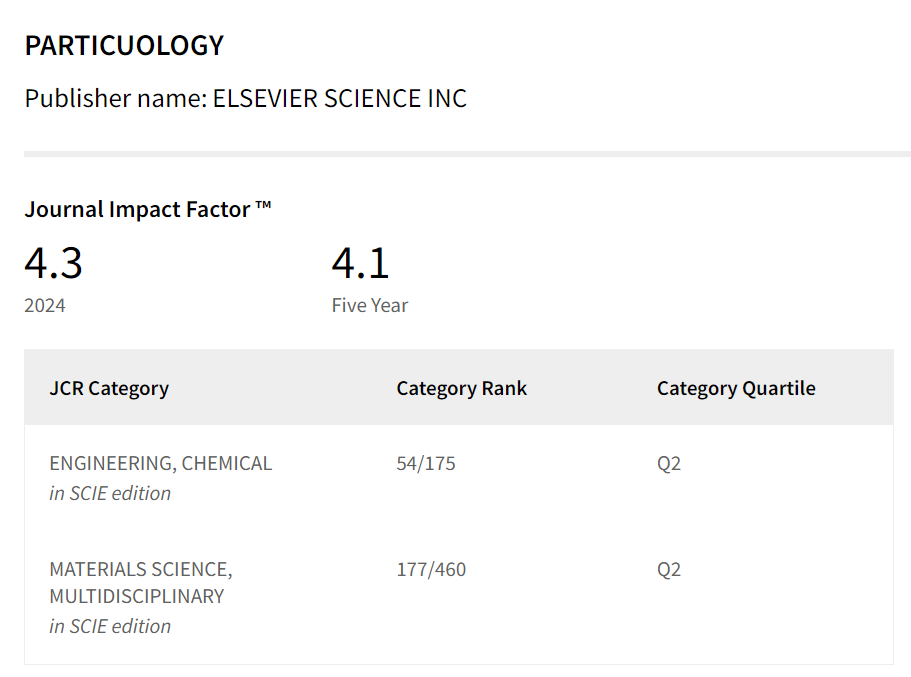Viewport: 911px width, 677px height.
Task: Click the Five Year label
Action: click(370, 305)
